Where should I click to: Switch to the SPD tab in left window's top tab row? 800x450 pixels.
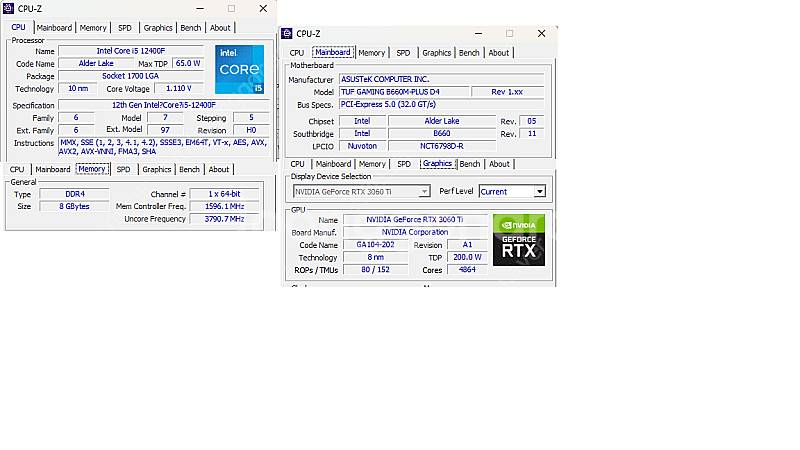tap(124, 28)
